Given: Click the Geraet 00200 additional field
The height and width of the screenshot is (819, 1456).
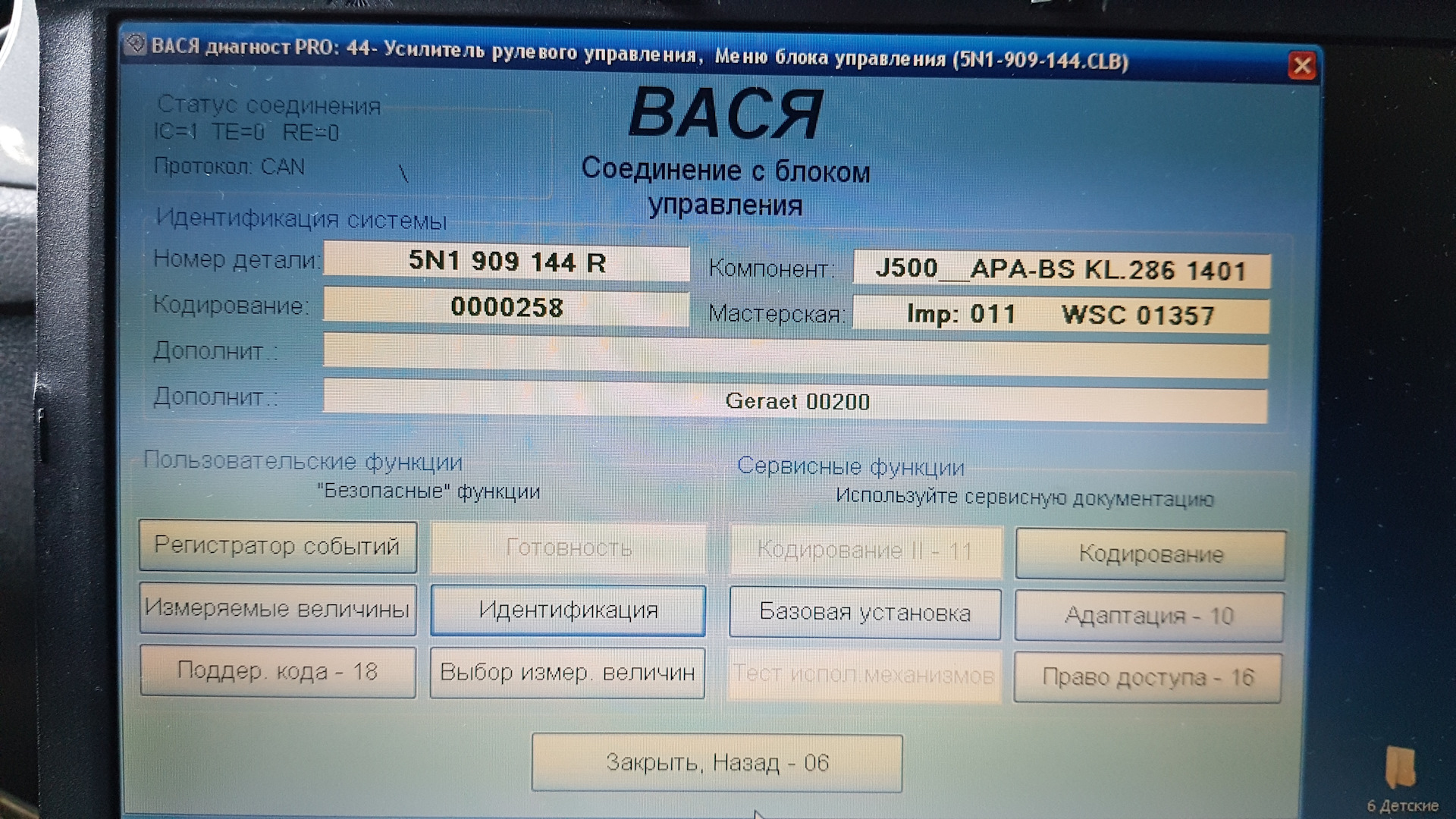Looking at the screenshot, I should click(x=795, y=402).
